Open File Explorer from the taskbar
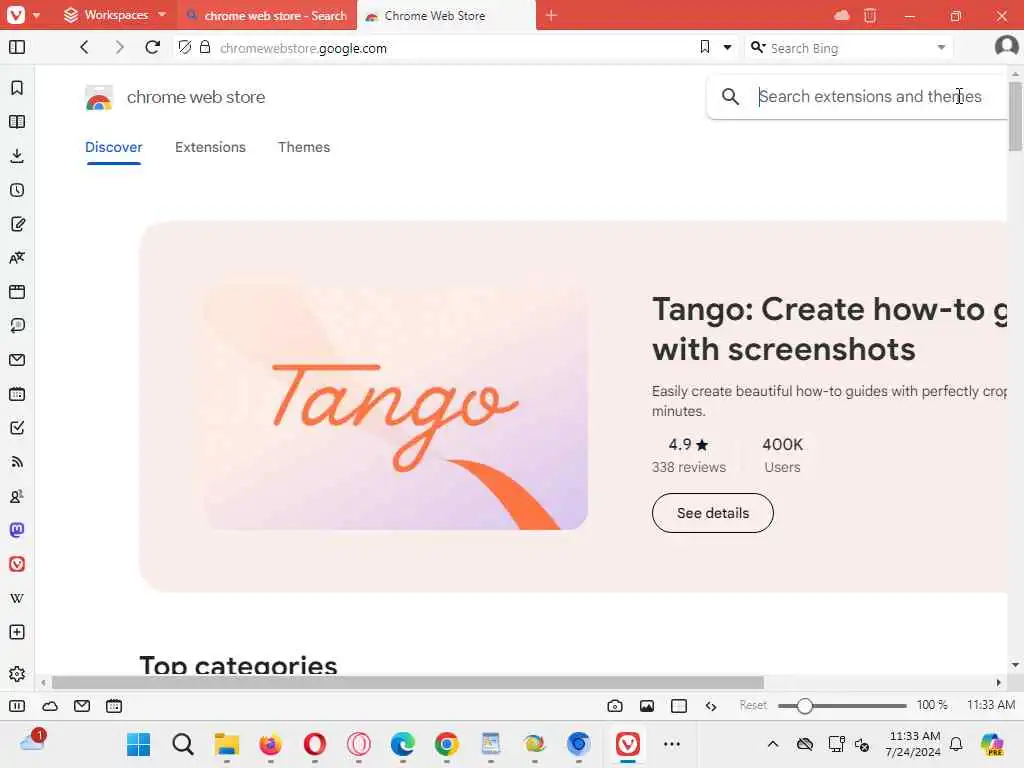 pos(227,744)
